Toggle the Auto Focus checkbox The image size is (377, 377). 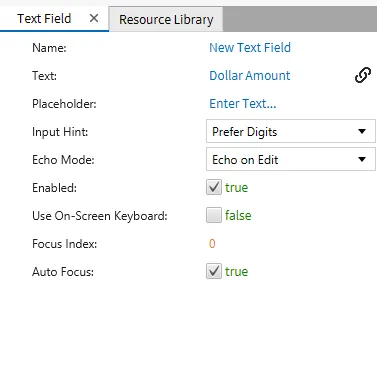pyautogui.click(x=214, y=271)
